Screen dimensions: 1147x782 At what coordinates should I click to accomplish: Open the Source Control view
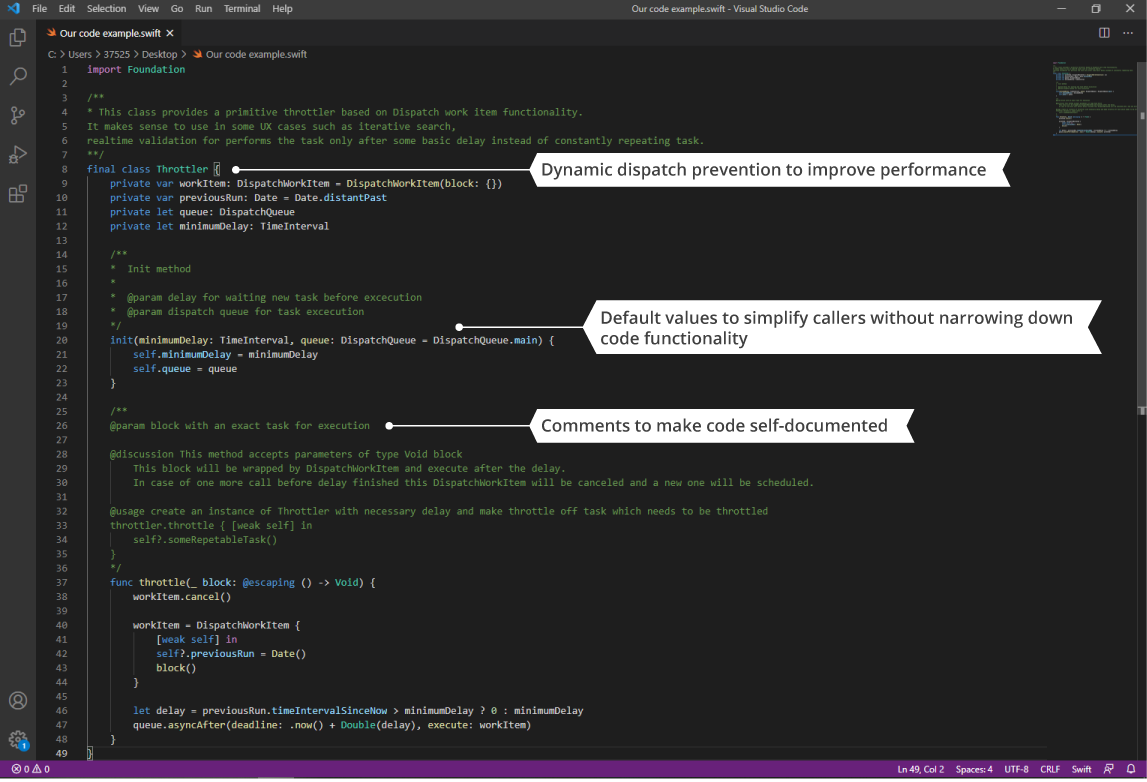click(x=17, y=115)
